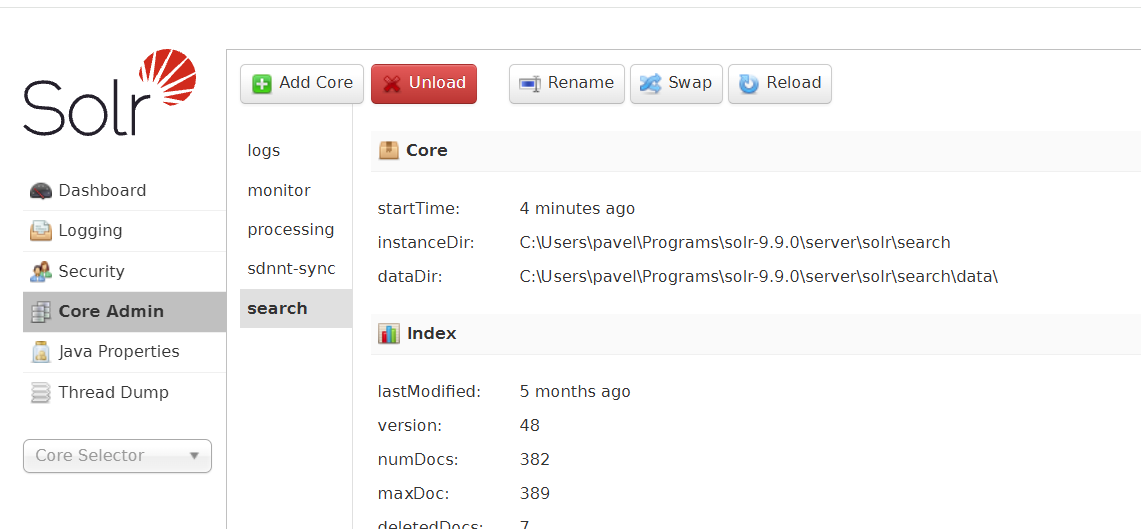Click the dataDir label
The height and width of the screenshot is (529, 1141).
pyautogui.click(x=410, y=277)
